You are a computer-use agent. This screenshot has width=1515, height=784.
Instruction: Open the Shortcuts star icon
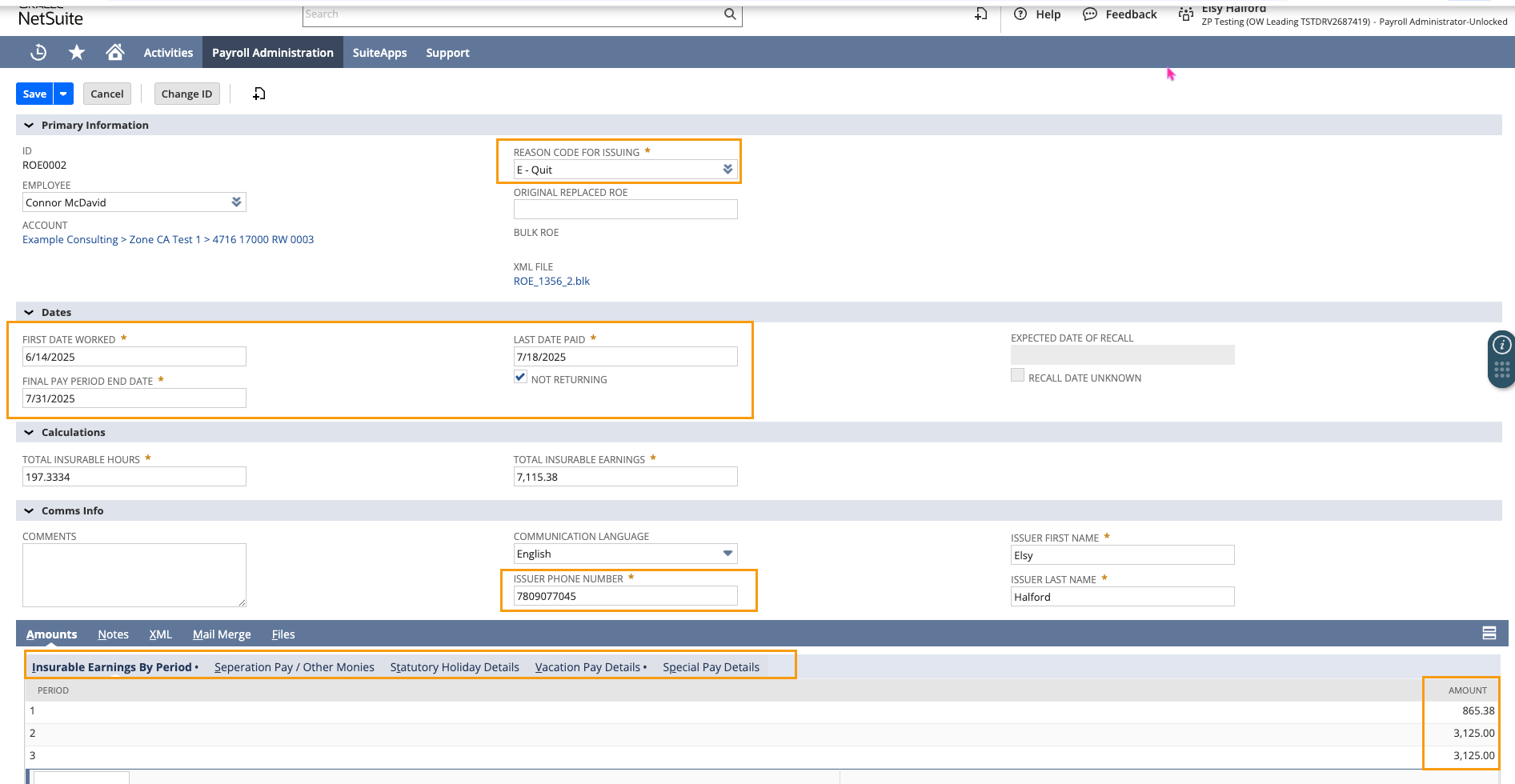(x=77, y=53)
